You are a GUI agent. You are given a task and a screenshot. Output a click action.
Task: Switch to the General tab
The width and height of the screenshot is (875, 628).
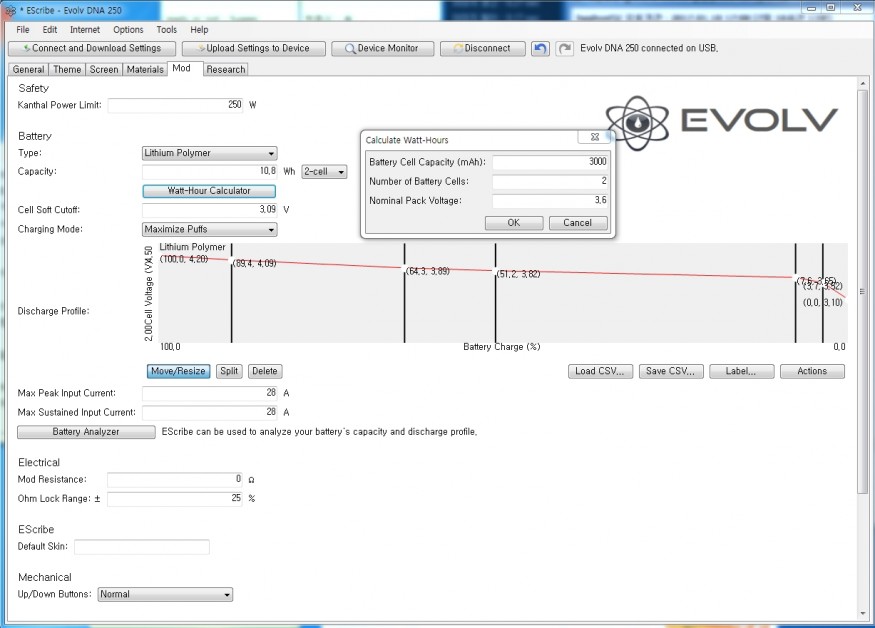pyautogui.click(x=28, y=69)
